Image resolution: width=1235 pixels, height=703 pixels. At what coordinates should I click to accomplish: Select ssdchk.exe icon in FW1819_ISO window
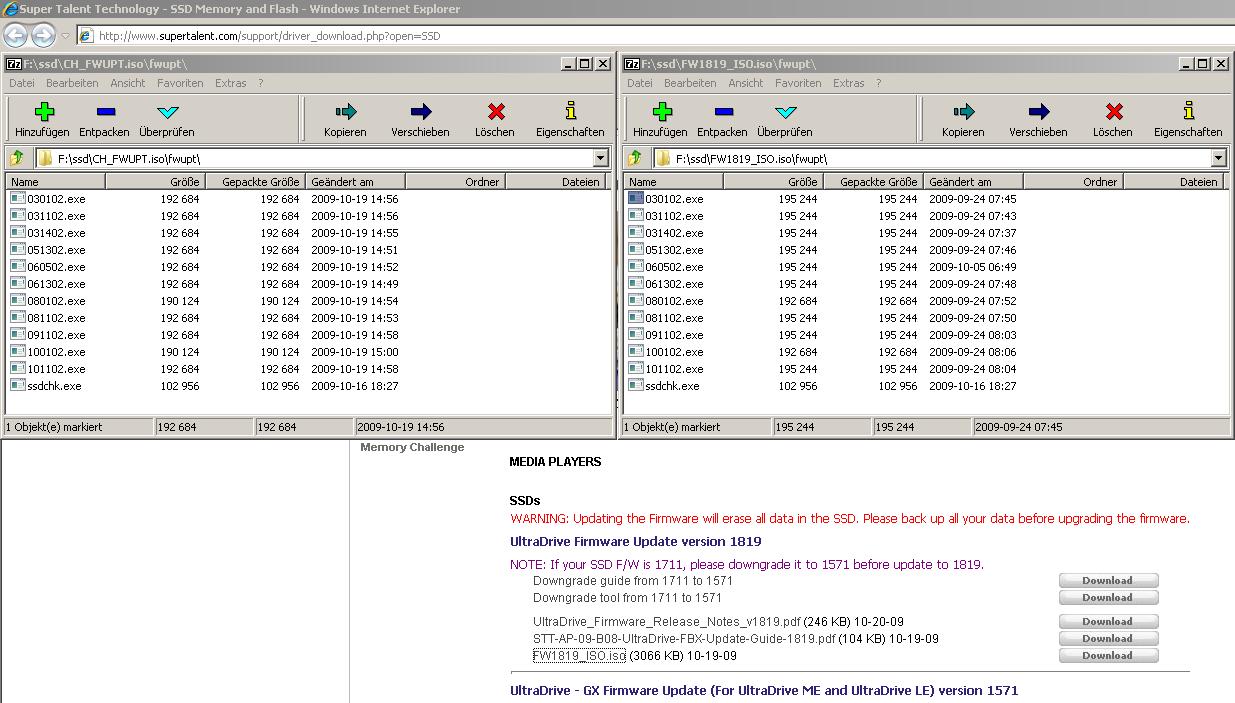(x=636, y=386)
